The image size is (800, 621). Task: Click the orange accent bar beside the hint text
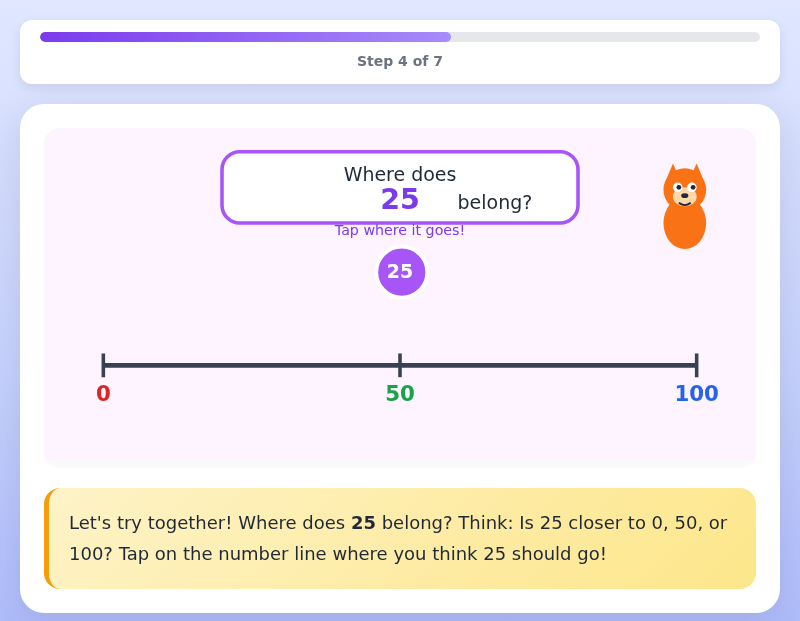[x=46, y=539]
